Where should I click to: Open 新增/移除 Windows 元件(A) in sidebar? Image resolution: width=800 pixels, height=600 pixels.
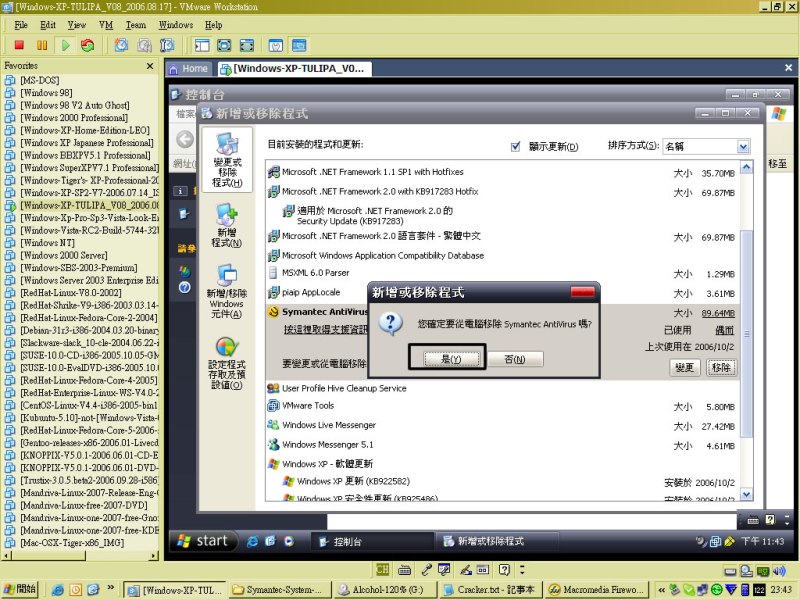click(x=227, y=292)
